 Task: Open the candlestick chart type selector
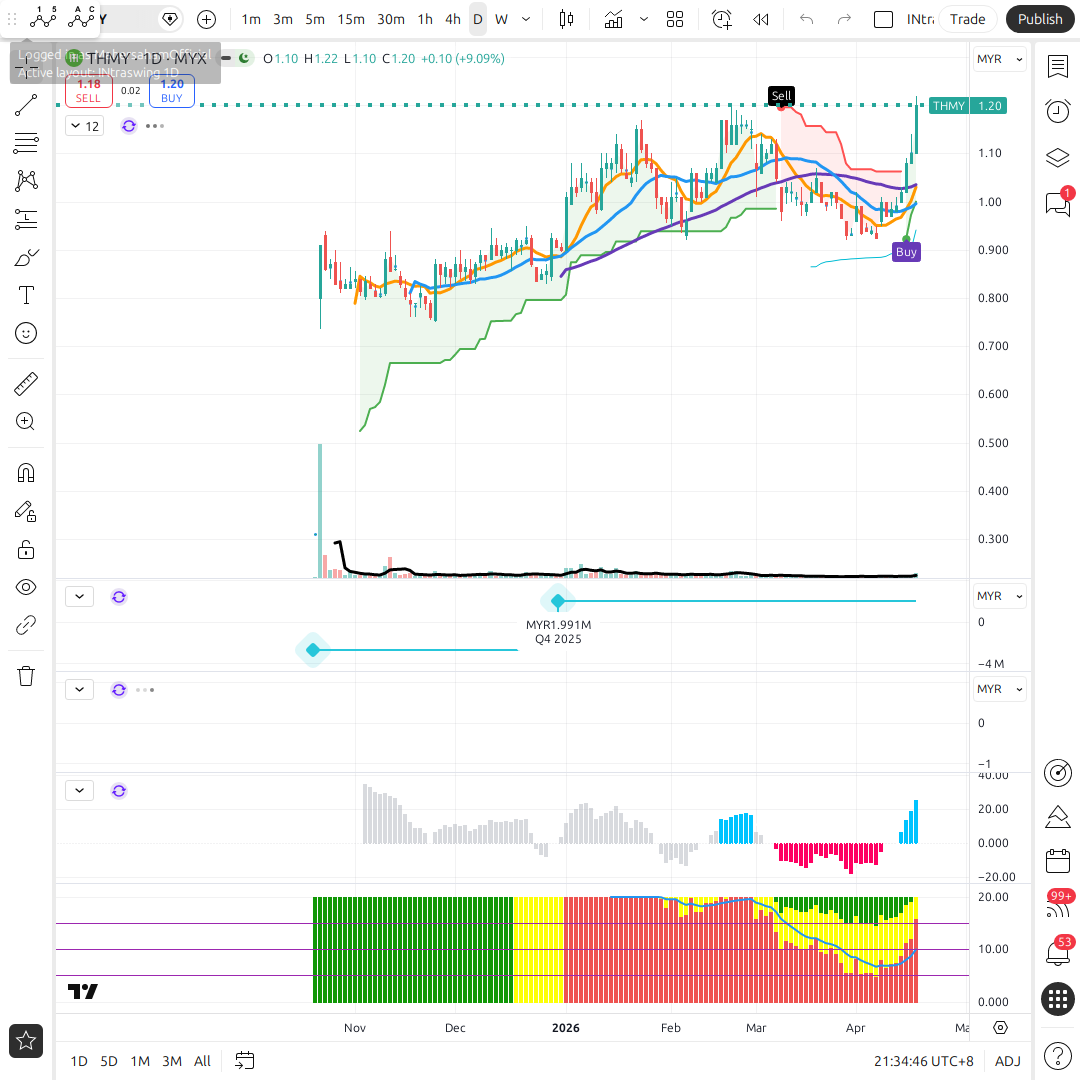pyautogui.click(x=567, y=19)
